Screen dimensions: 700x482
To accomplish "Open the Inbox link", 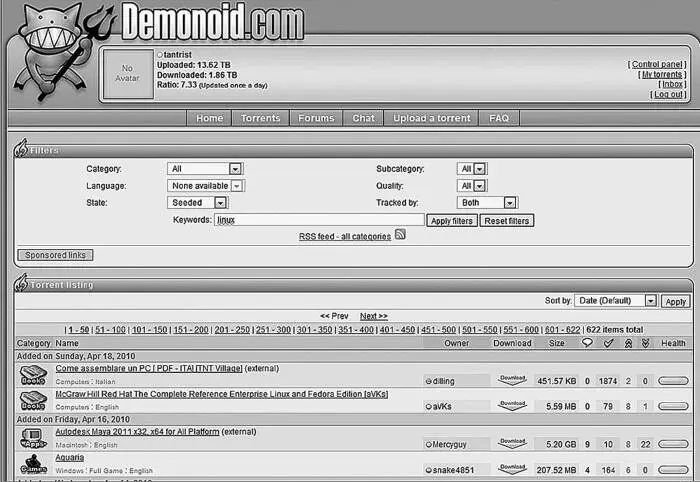I will pos(672,84).
